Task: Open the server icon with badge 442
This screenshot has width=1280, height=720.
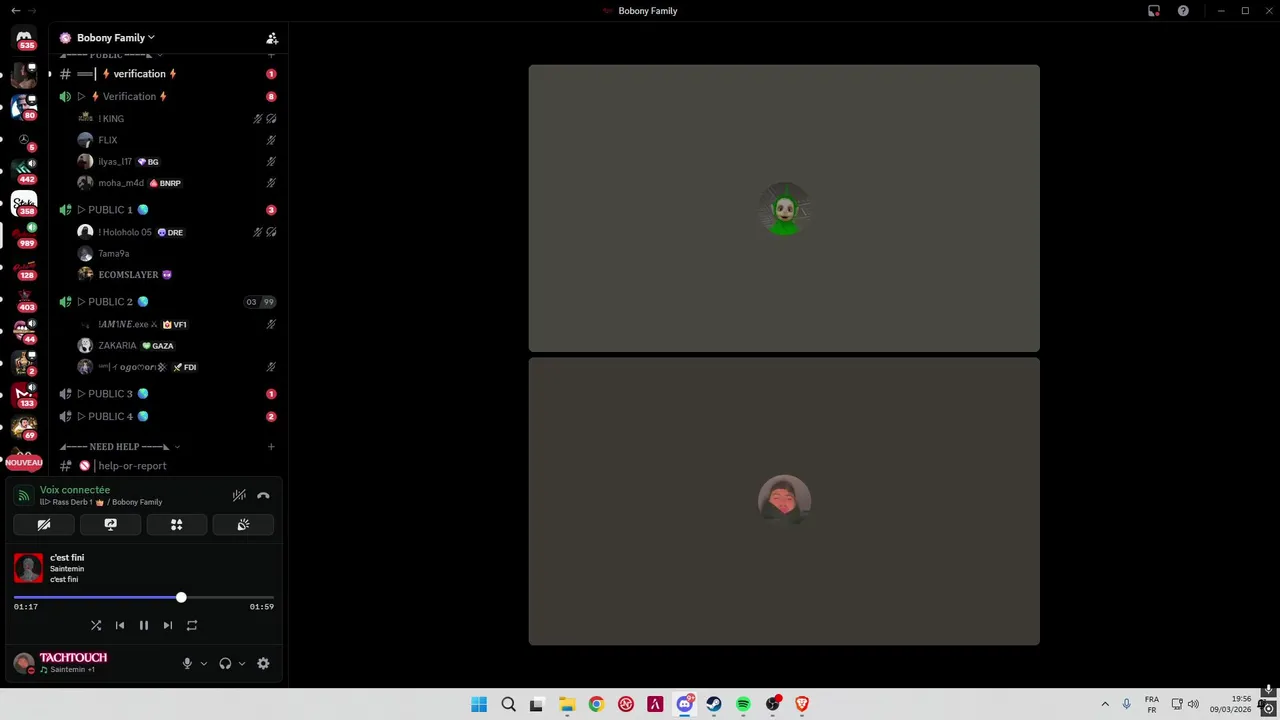Action: coord(24,170)
